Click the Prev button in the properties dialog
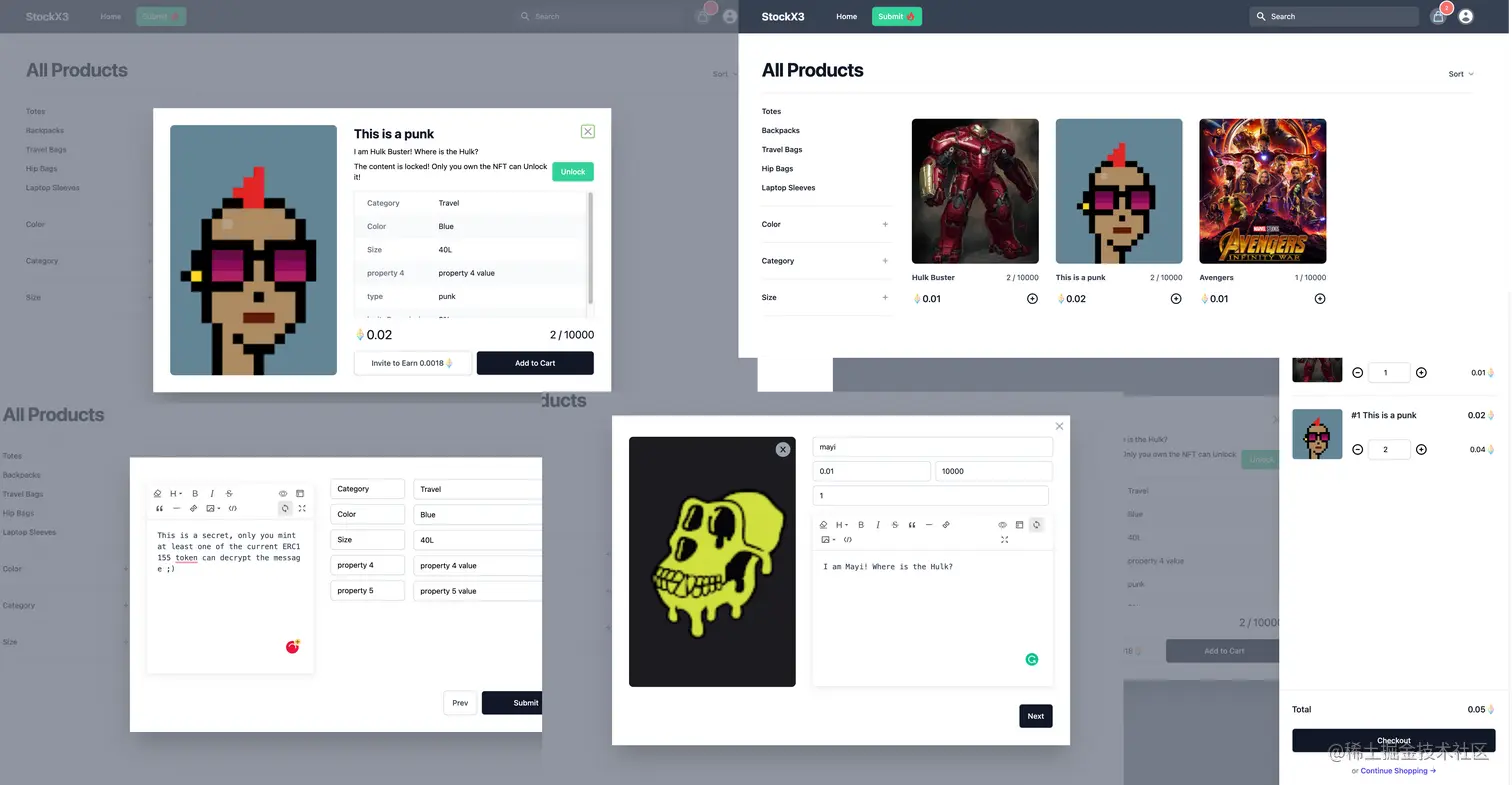 coord(460,703)
